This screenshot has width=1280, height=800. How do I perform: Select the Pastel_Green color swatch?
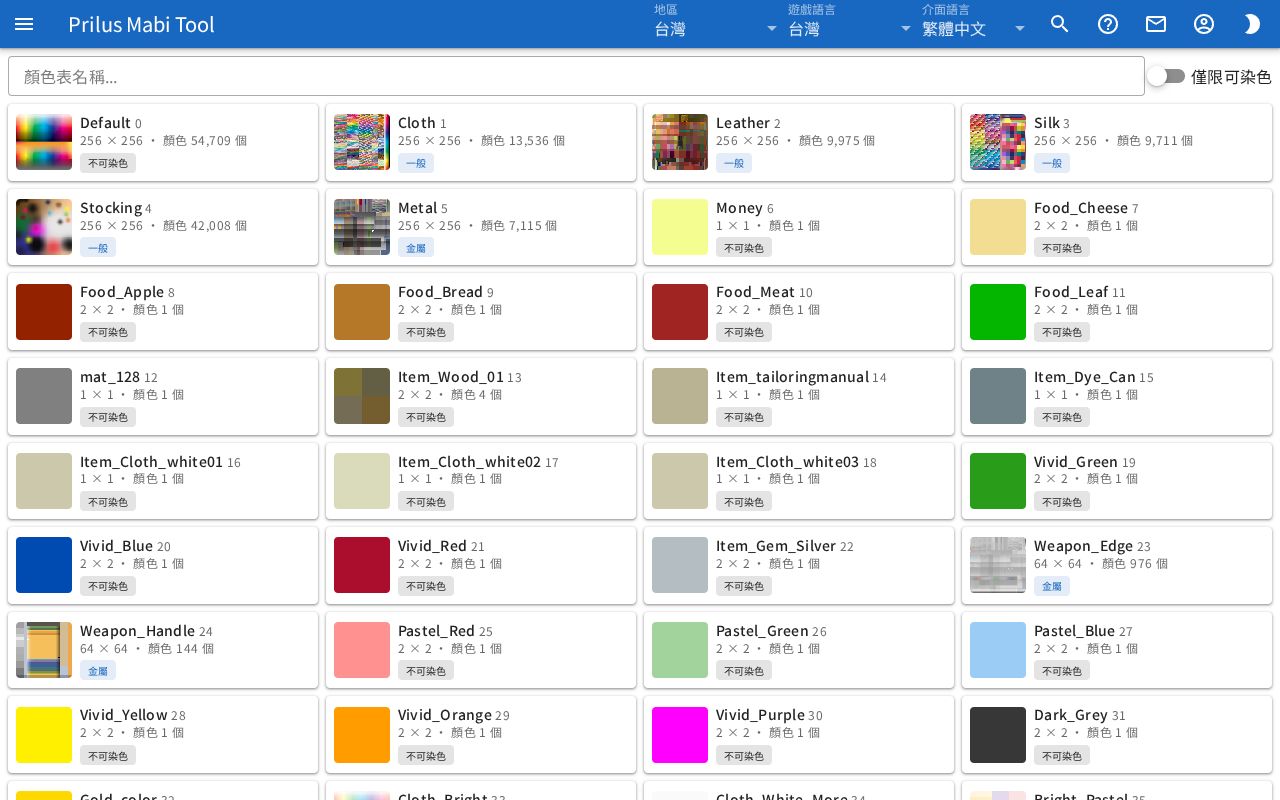pos(680,650)
